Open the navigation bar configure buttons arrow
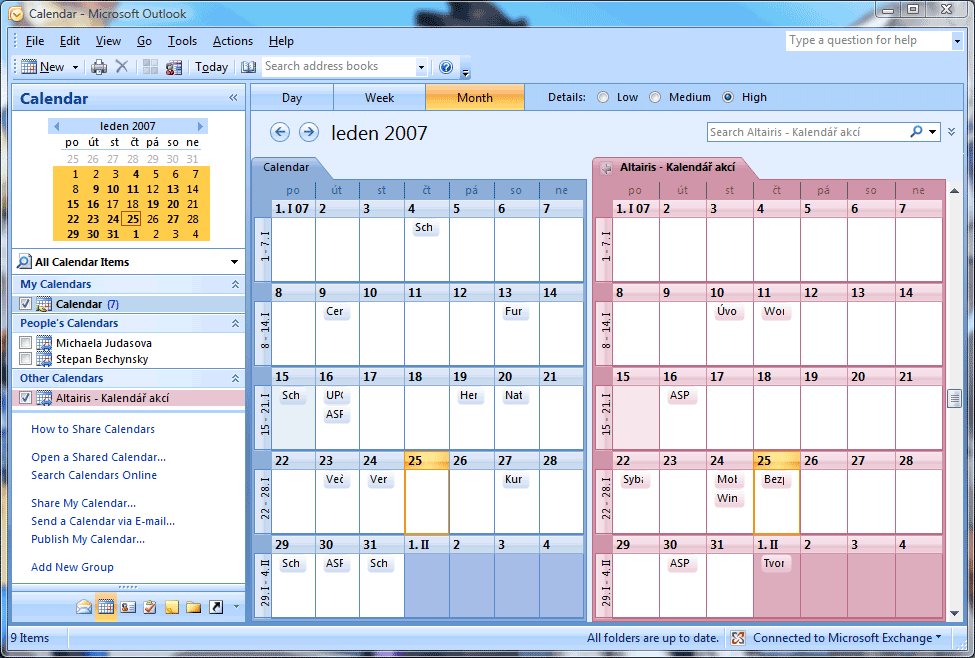The width and height of the screenshot is (975, 658). [236, 606]
